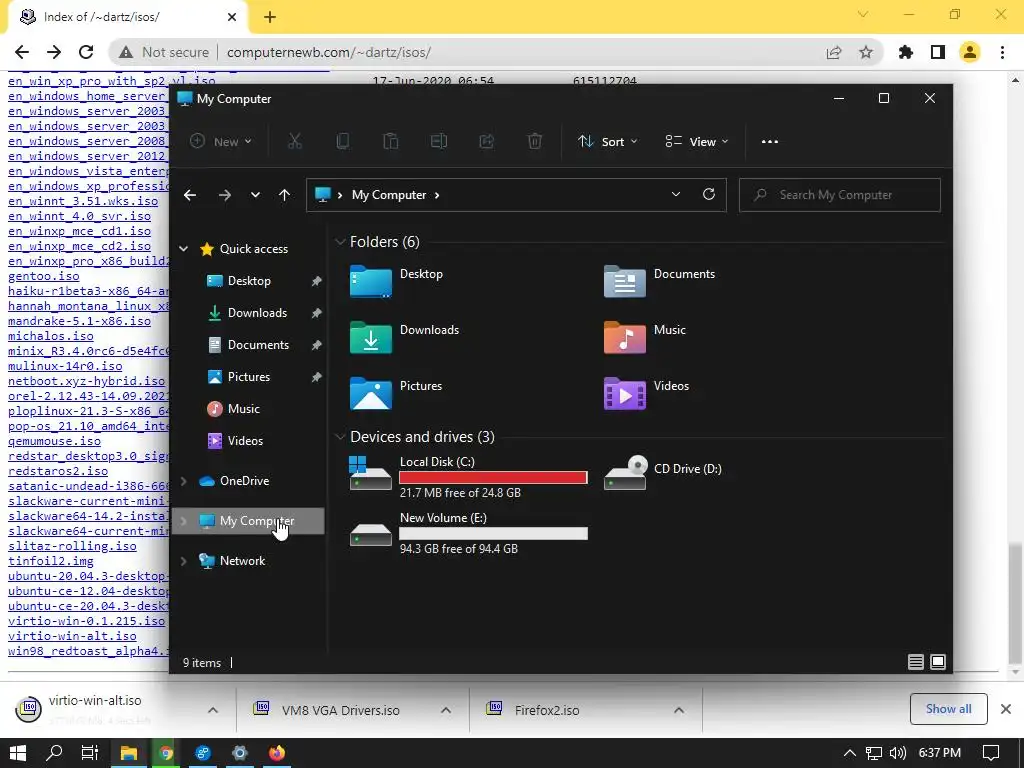
Task: Open Chrome profile avatar
Action: [970, 52]
